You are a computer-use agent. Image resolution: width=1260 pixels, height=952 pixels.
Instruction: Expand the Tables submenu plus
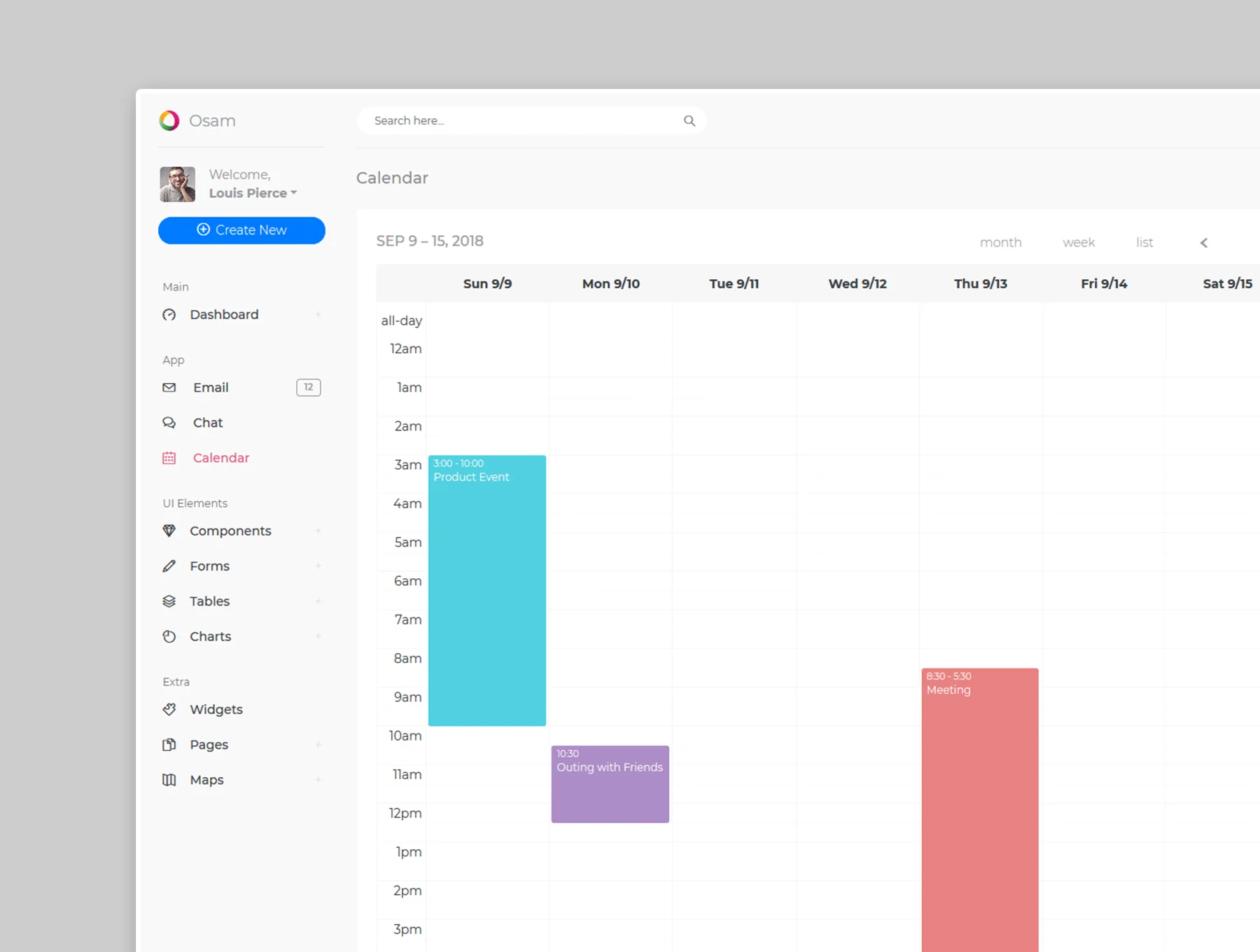tap(318, 601)
